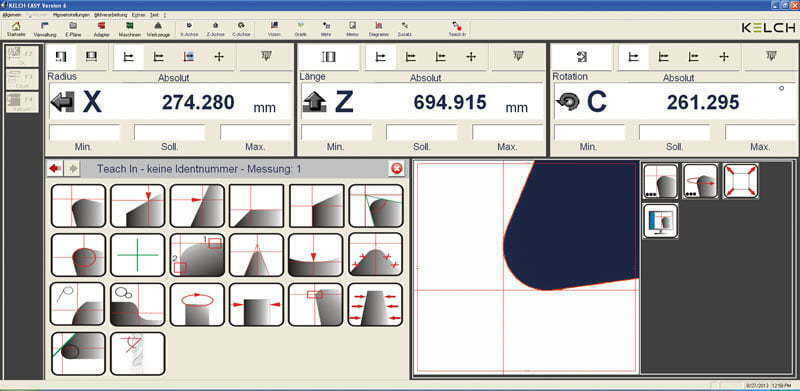
Task: Open the monitor display icon beside camera view
Action: pyautogui.click(x=661, y=221)
